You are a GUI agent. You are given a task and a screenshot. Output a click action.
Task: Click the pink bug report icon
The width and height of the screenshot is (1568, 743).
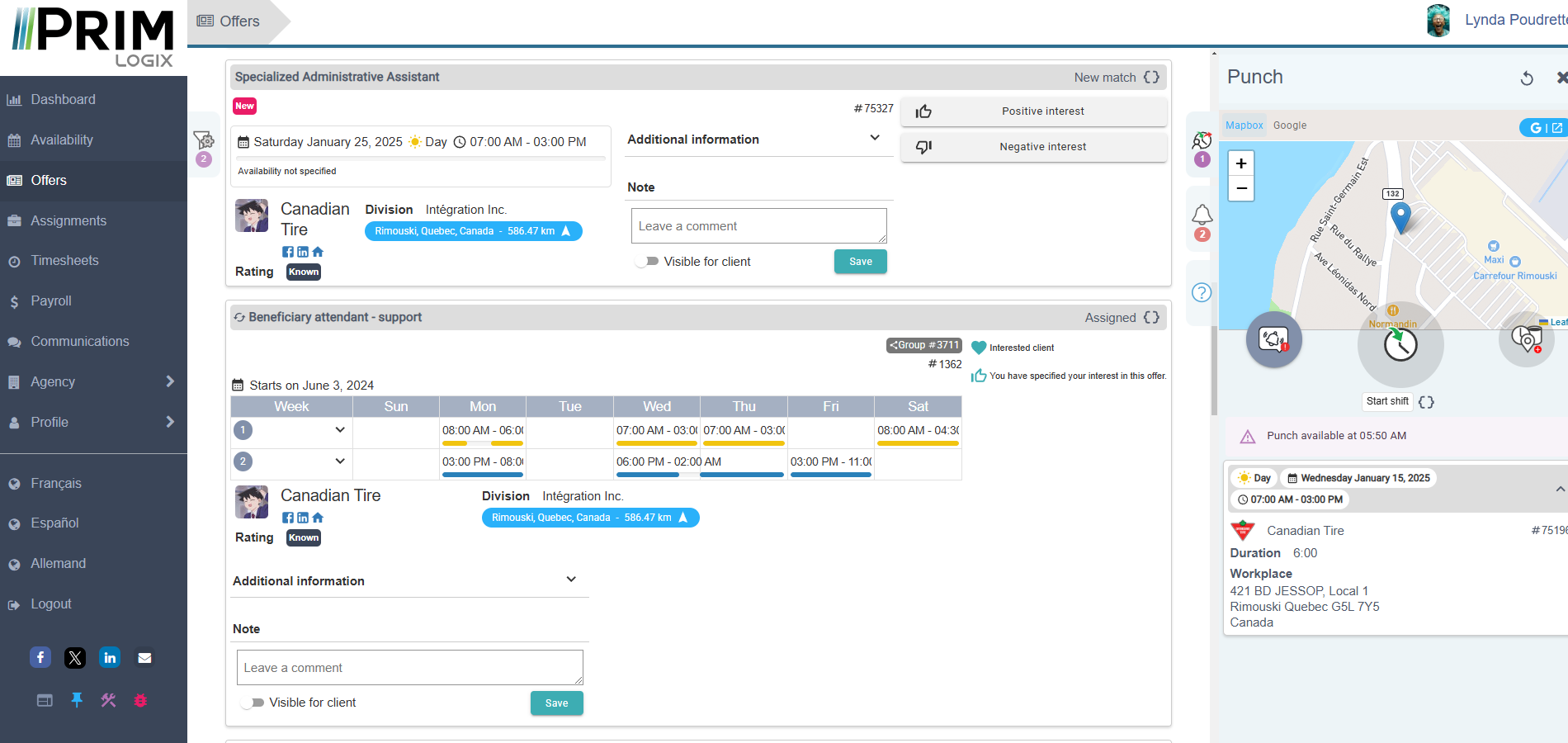140,700
